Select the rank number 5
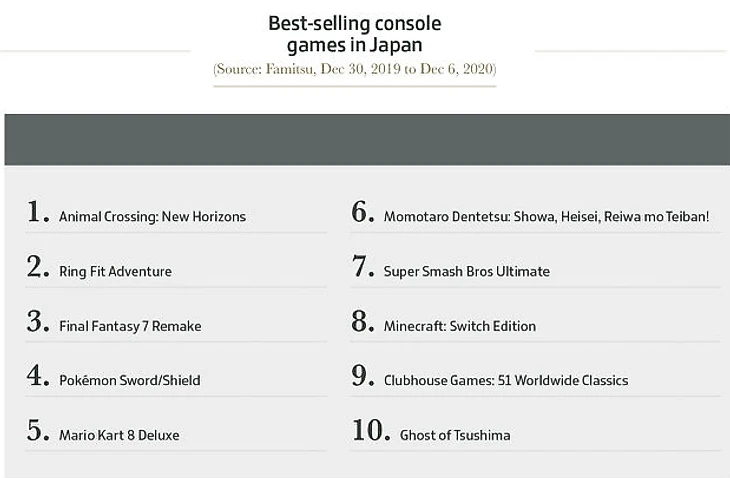The height and width of the screenshot is (478, 730). [38, 431]
